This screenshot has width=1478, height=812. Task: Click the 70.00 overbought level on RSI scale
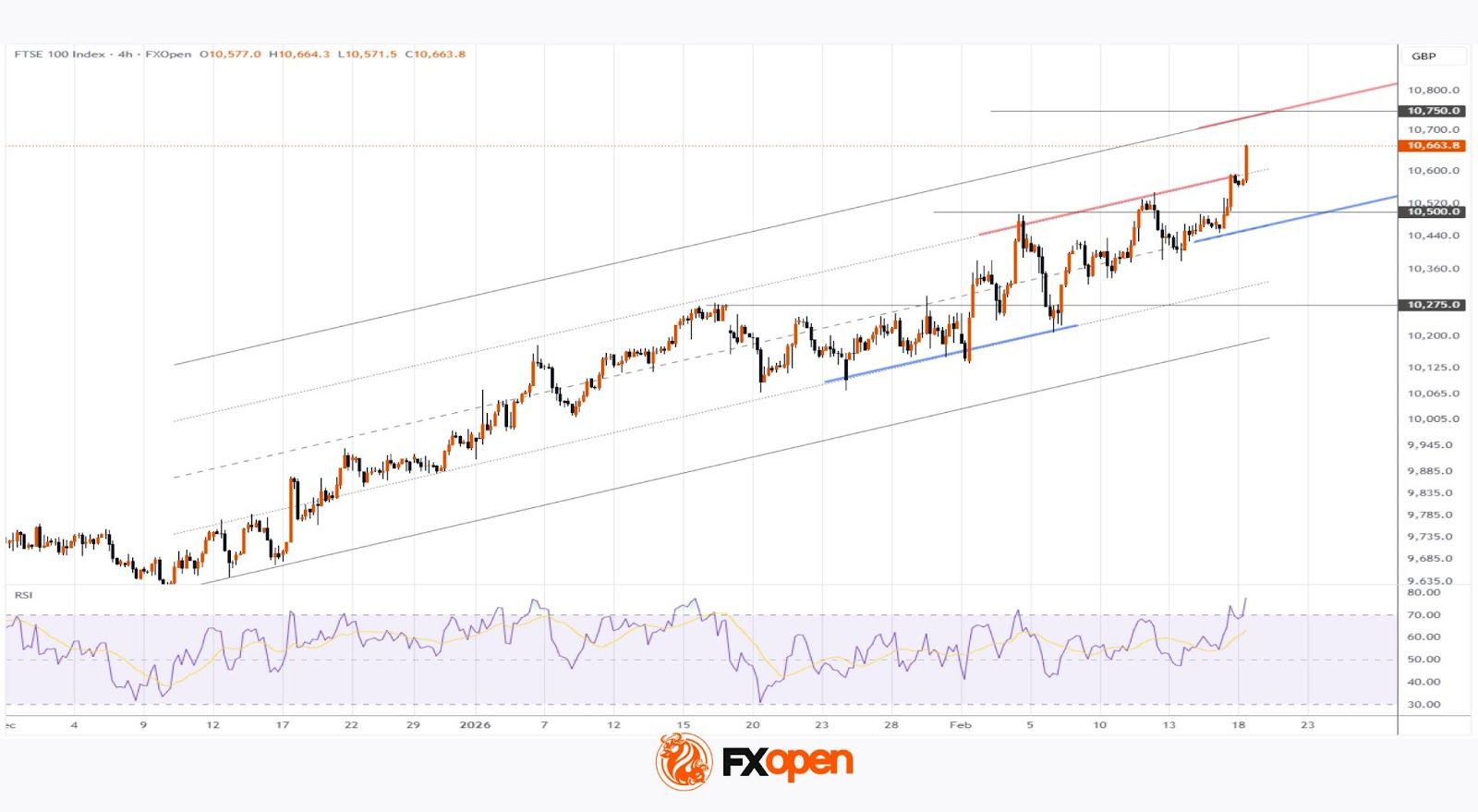point(1423,615)
